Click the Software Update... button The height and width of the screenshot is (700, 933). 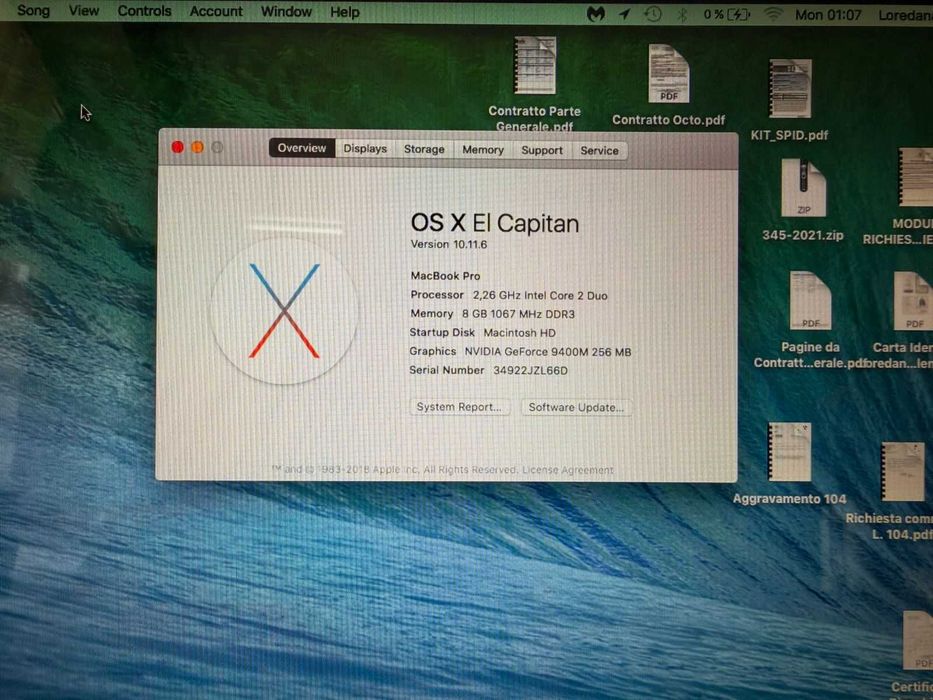[x=576, y=408]
